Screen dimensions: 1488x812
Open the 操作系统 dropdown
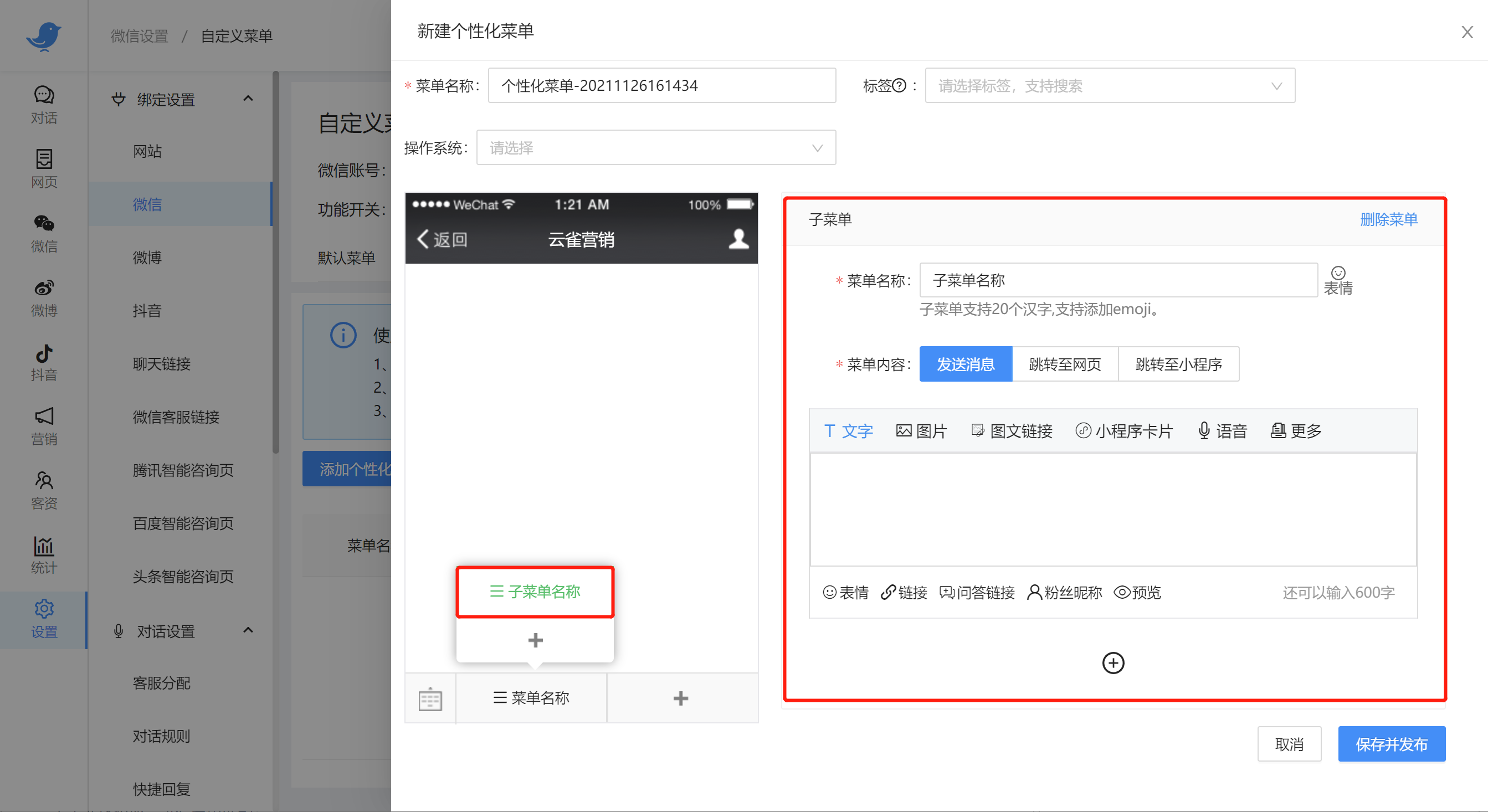656,147
